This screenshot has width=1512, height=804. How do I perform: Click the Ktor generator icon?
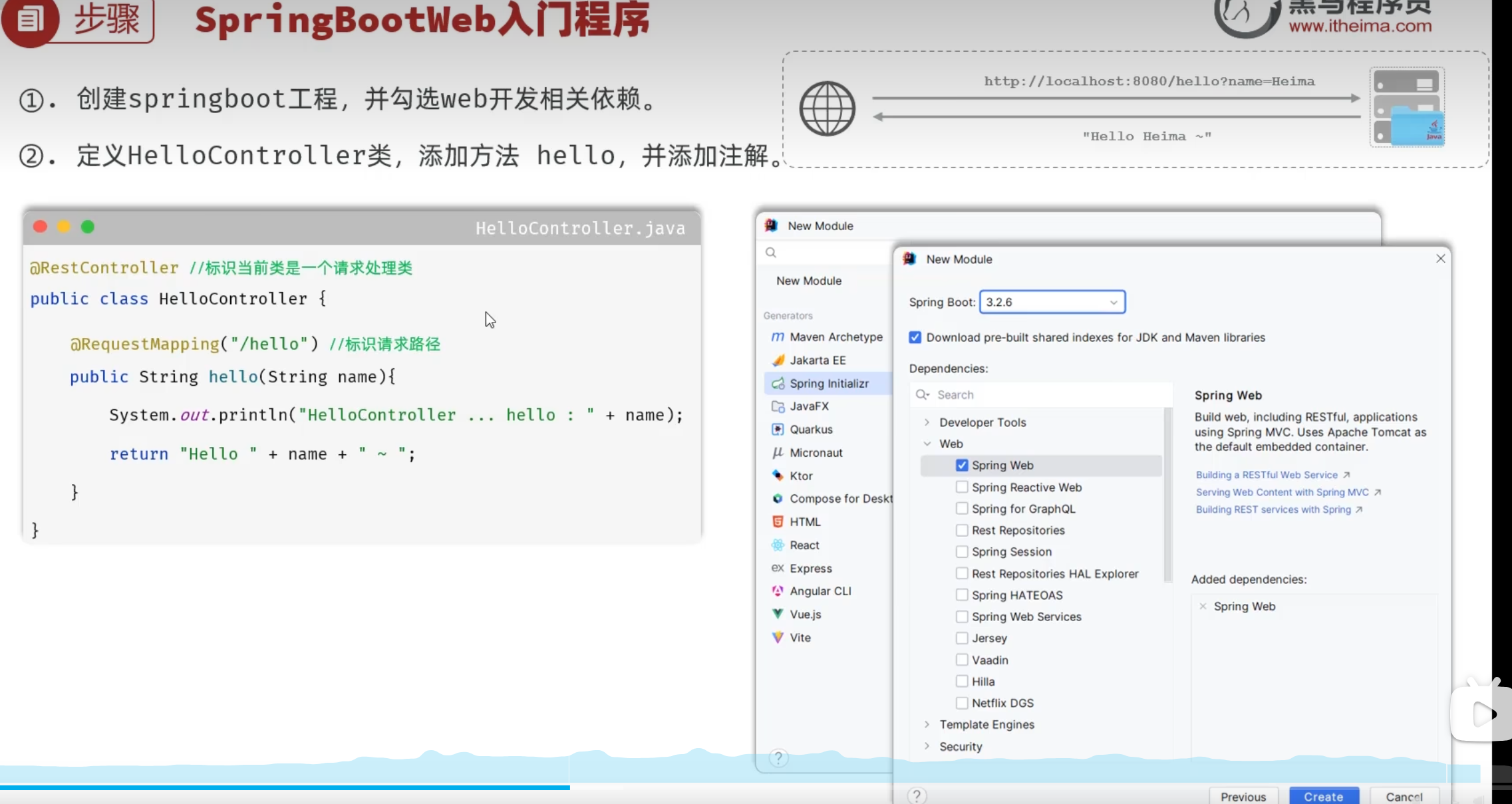click(778, 475)
